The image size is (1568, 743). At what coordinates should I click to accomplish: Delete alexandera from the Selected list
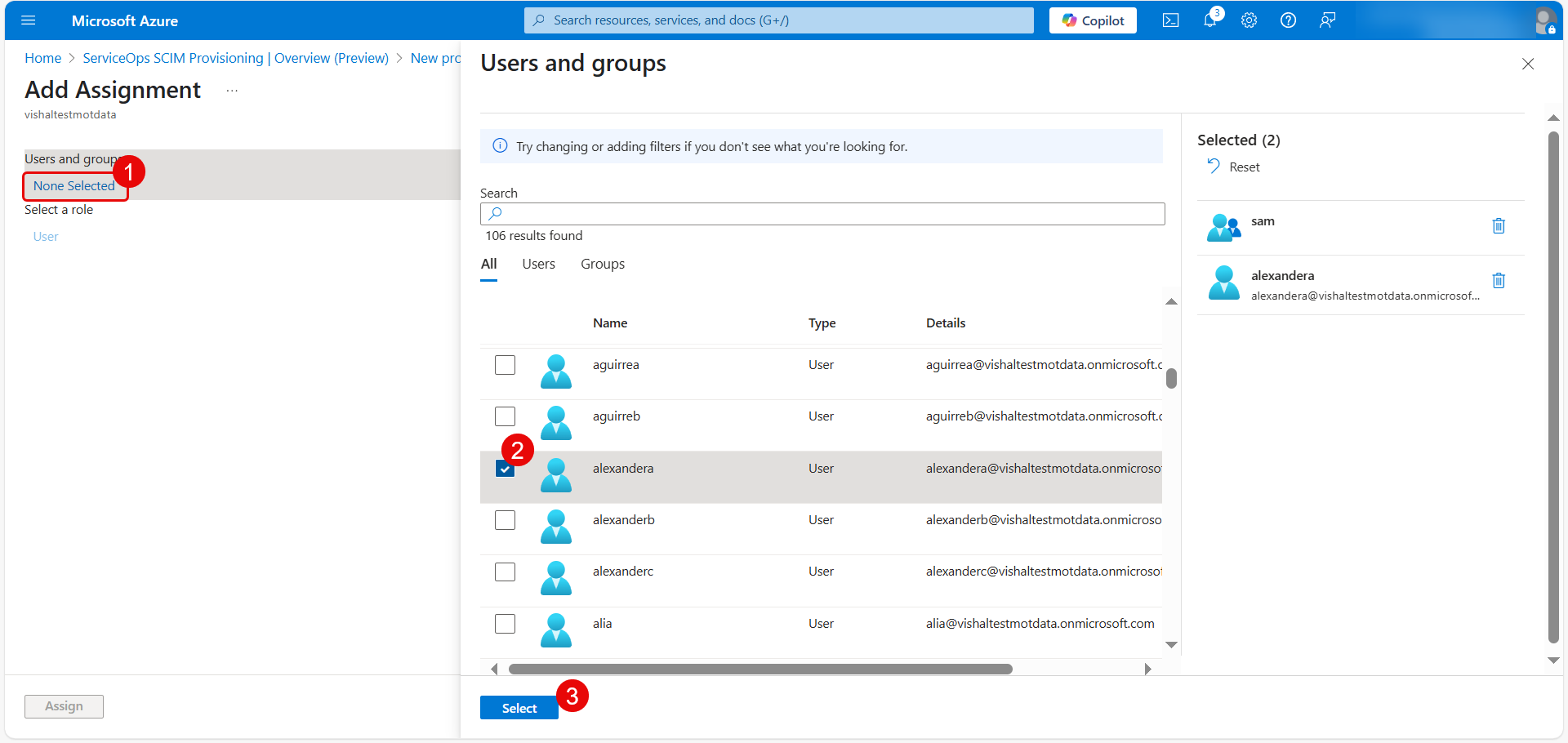pyautogui.click(x=1499, y=281)
